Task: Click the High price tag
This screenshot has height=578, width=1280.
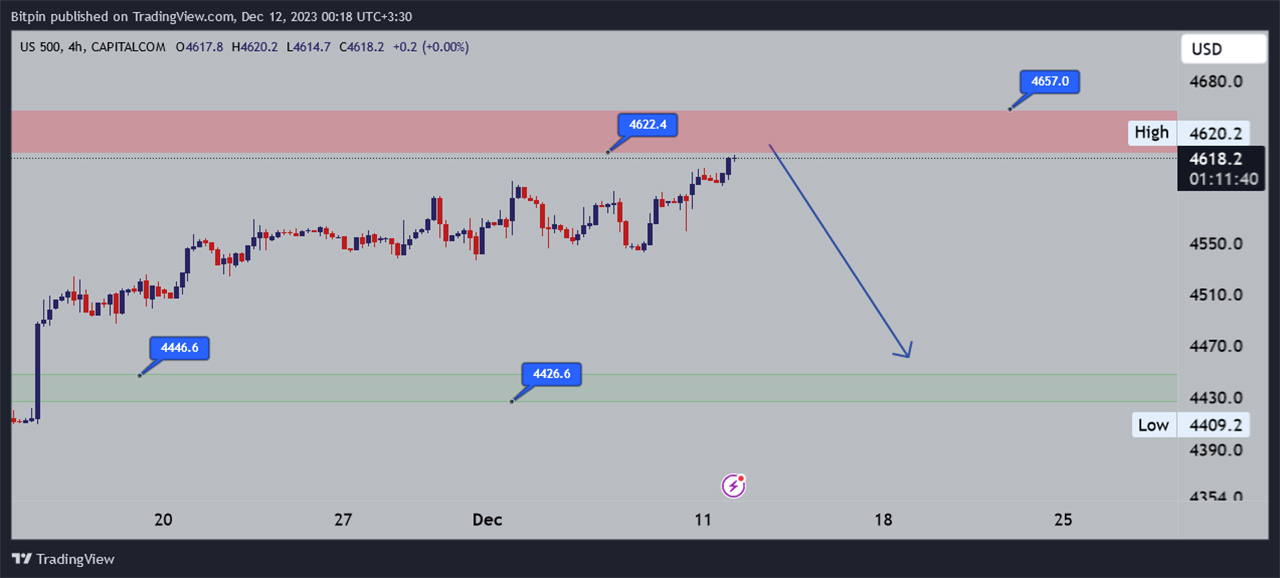Action: pyautogui.click(x=1151, y=132)
